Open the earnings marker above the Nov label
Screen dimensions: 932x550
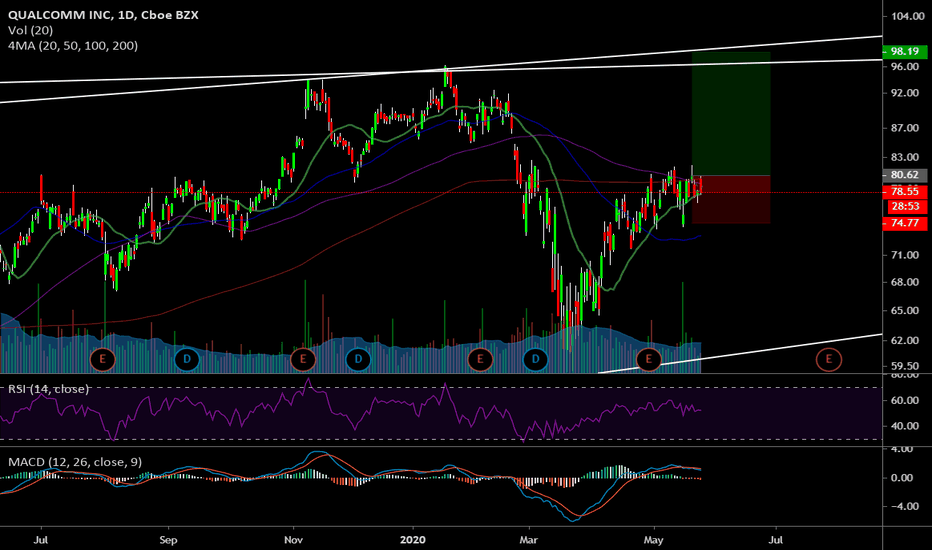click(x=303, y=359)
